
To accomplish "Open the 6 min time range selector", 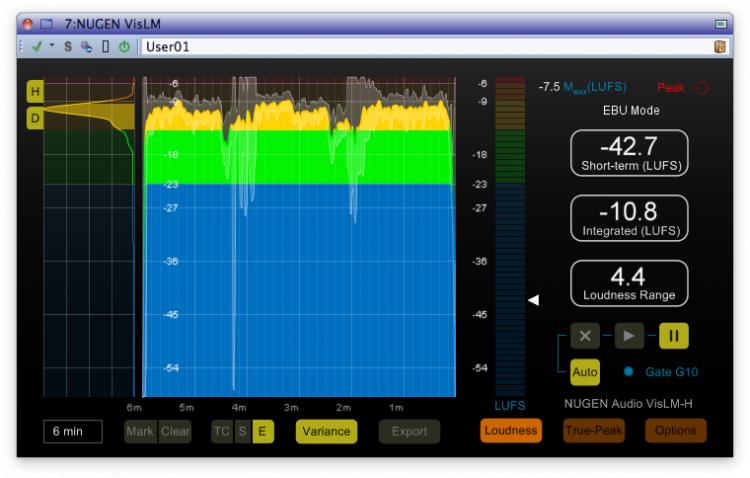I will coord(72,431).
